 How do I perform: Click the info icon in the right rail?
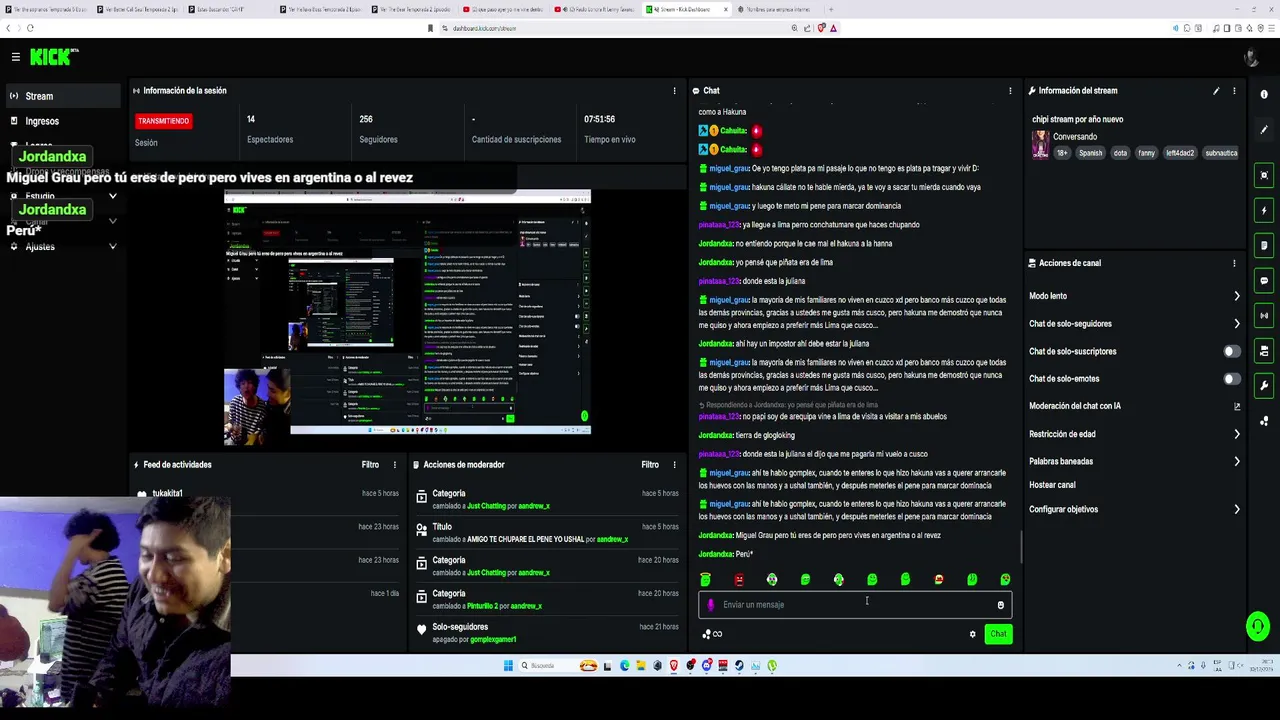point(1264,94)
